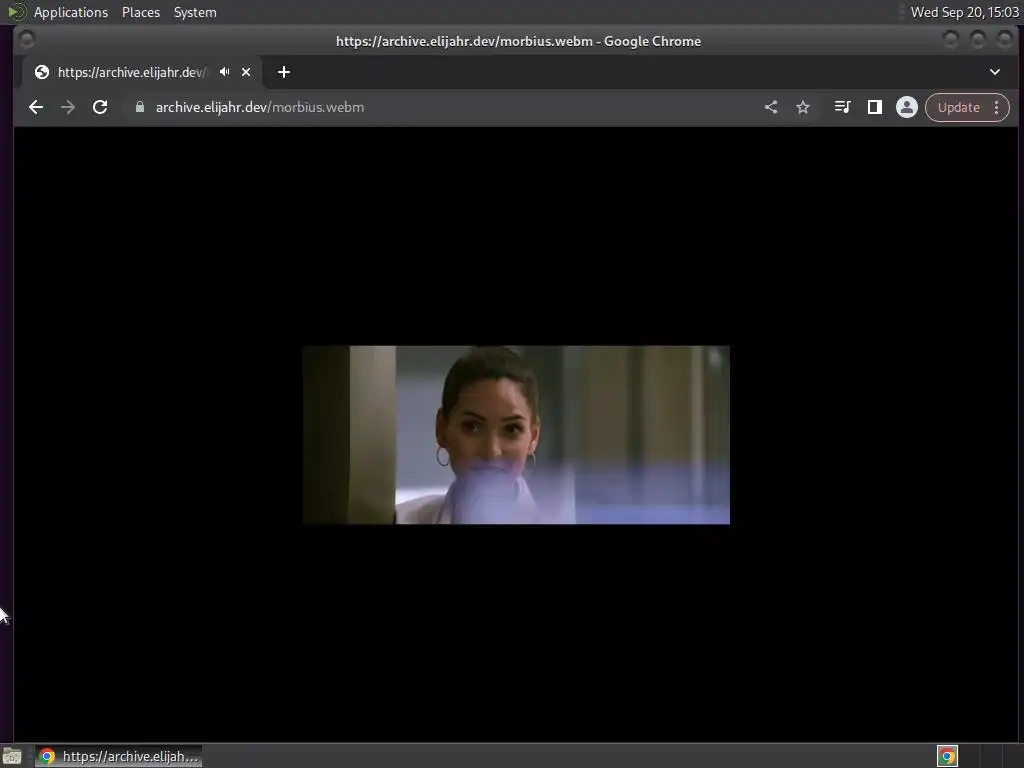Image resolution: width=1024 pixels, height=768 pixels.
Task: View site information via the lock icon
Action: (x=140, y=107)
